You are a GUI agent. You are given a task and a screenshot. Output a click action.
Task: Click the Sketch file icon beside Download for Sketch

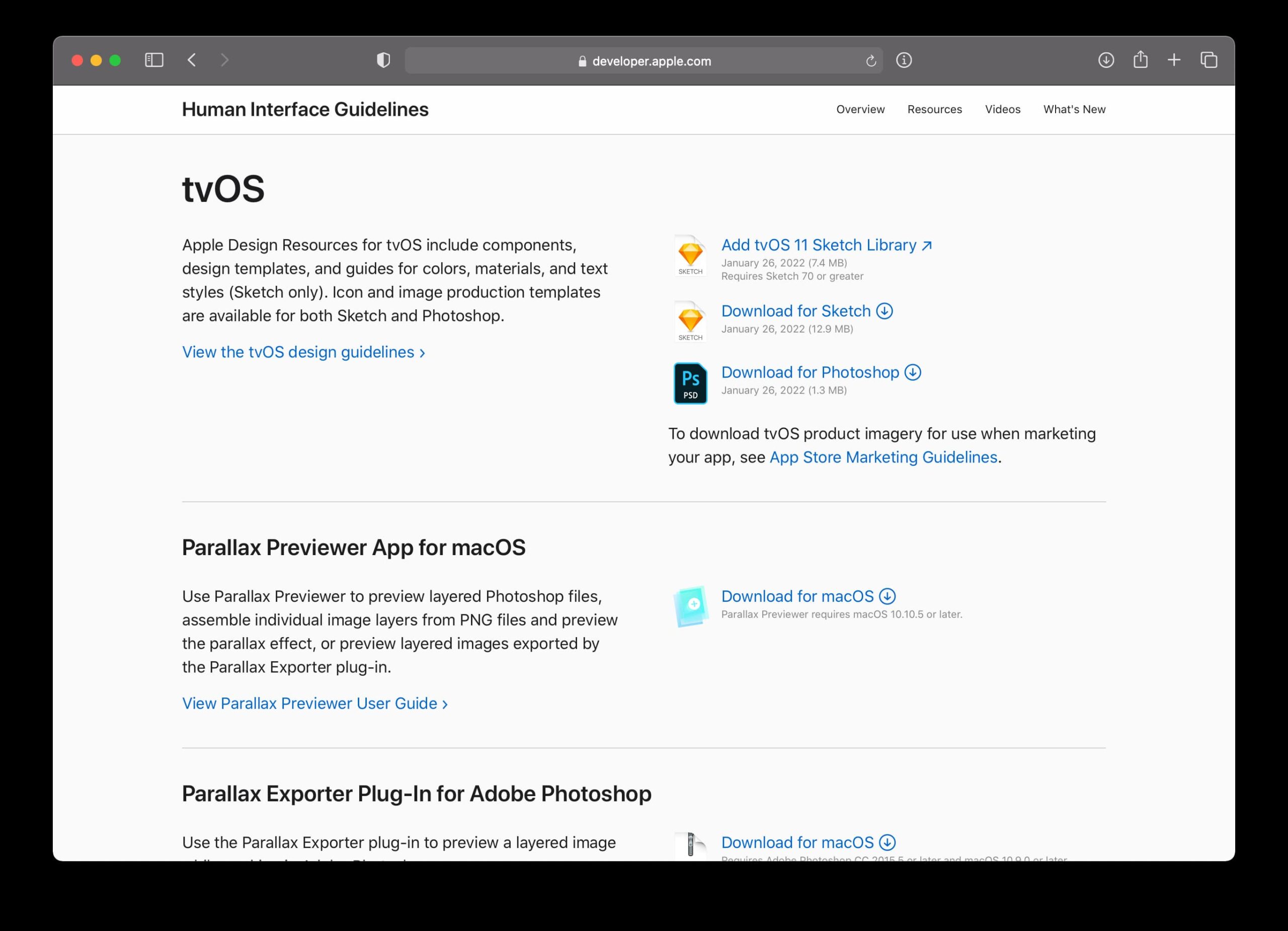(x=690, y=322)
